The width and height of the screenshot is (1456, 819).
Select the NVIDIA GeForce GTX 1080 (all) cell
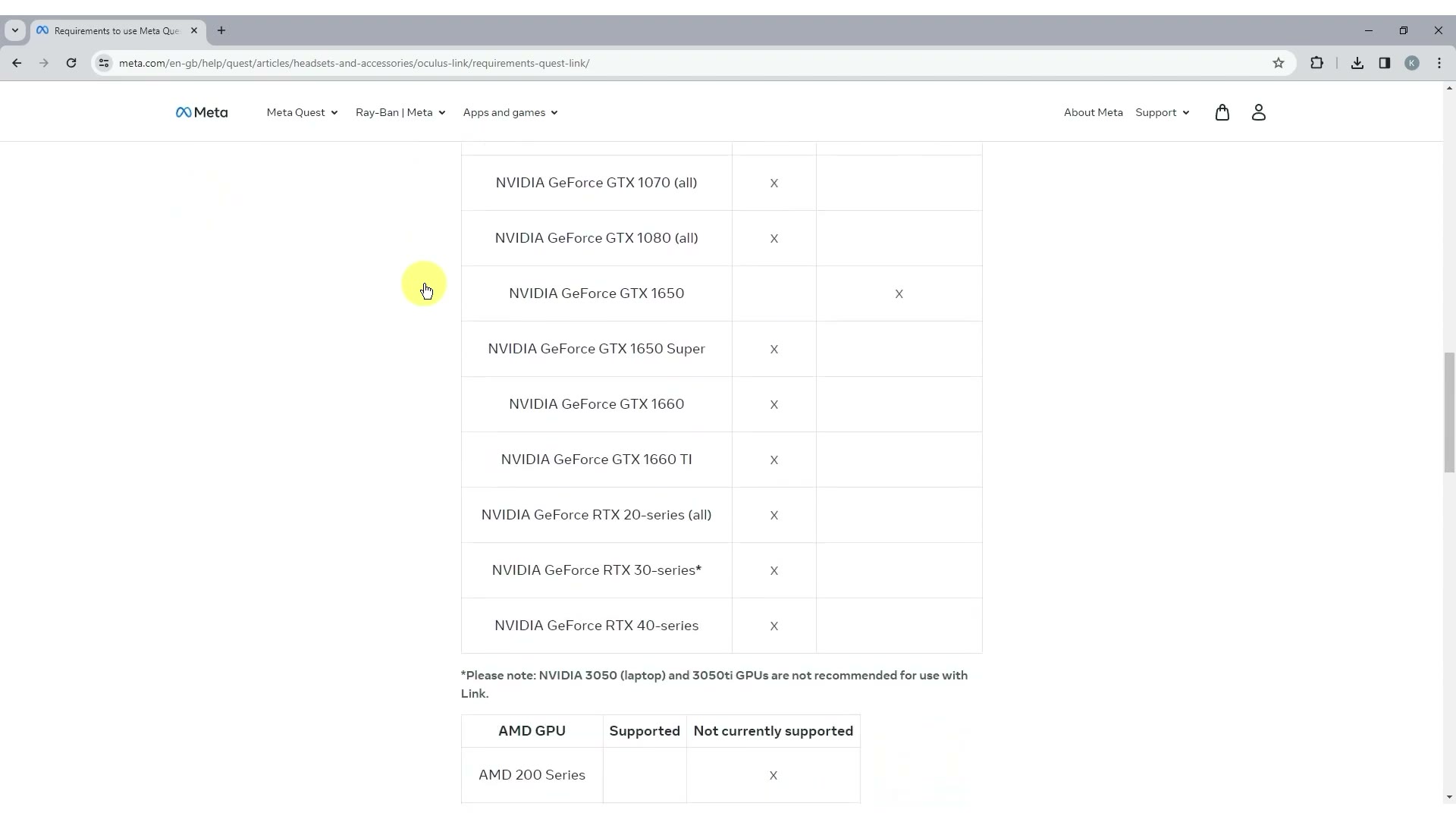(x=597, y=238)
